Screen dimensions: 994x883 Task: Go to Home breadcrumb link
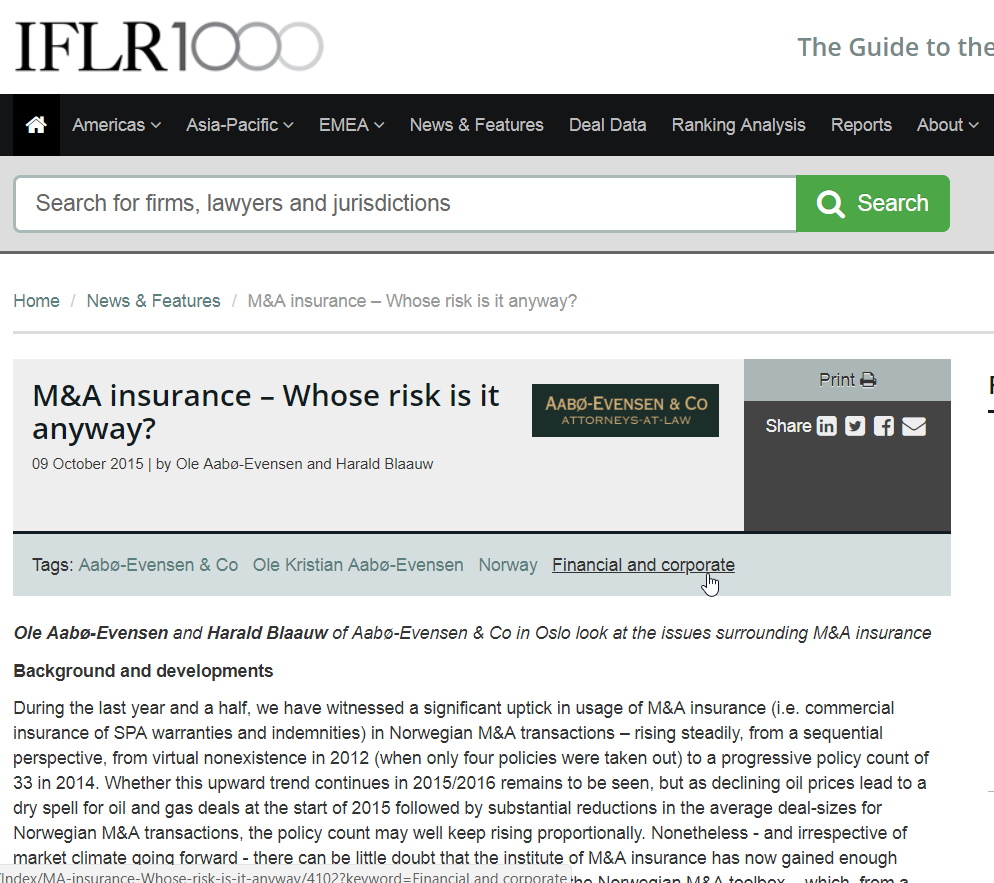point(36,300)
